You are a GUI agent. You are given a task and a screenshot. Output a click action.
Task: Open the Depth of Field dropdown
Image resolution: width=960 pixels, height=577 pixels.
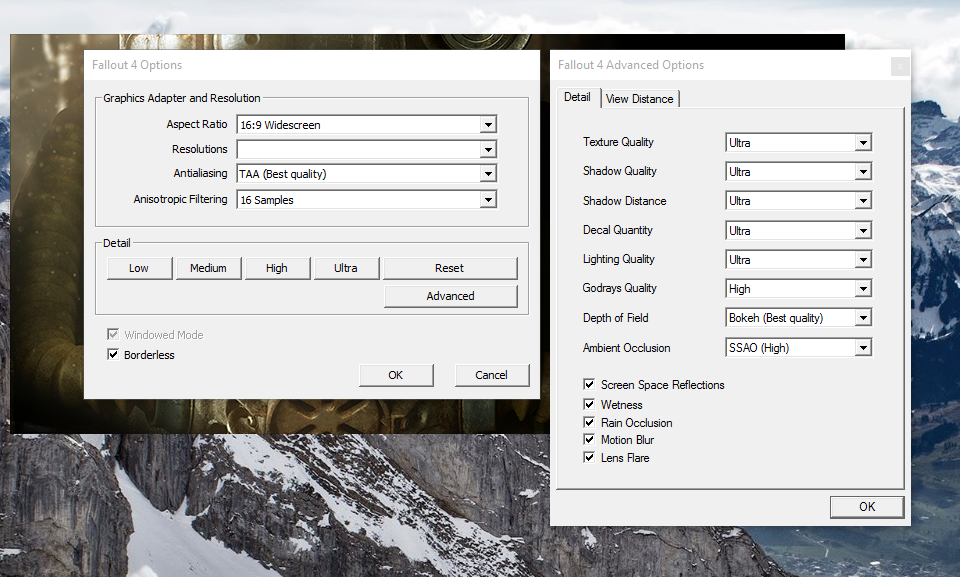pyautogui.click(x=798, y=318)
